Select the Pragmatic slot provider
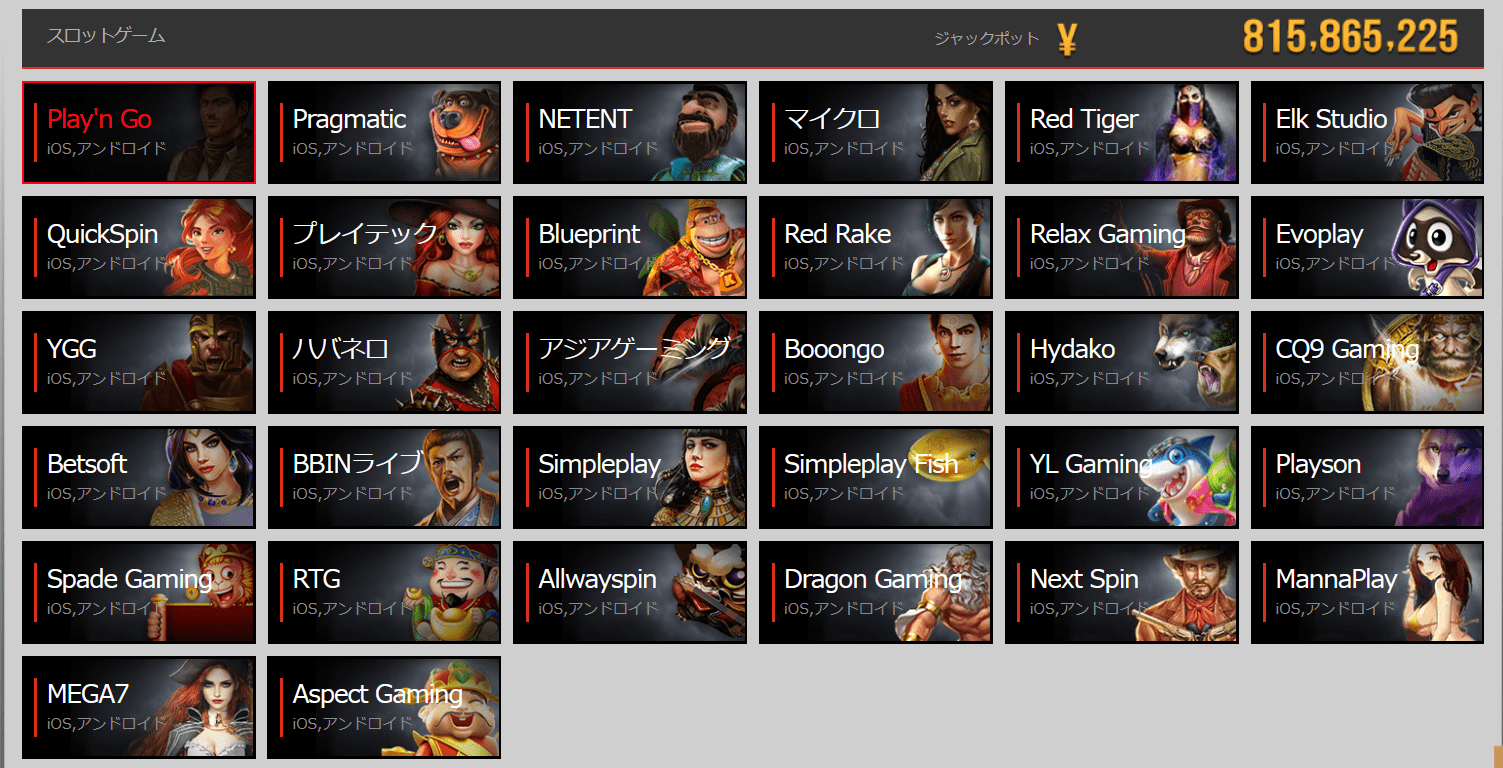 click(384, 133)
